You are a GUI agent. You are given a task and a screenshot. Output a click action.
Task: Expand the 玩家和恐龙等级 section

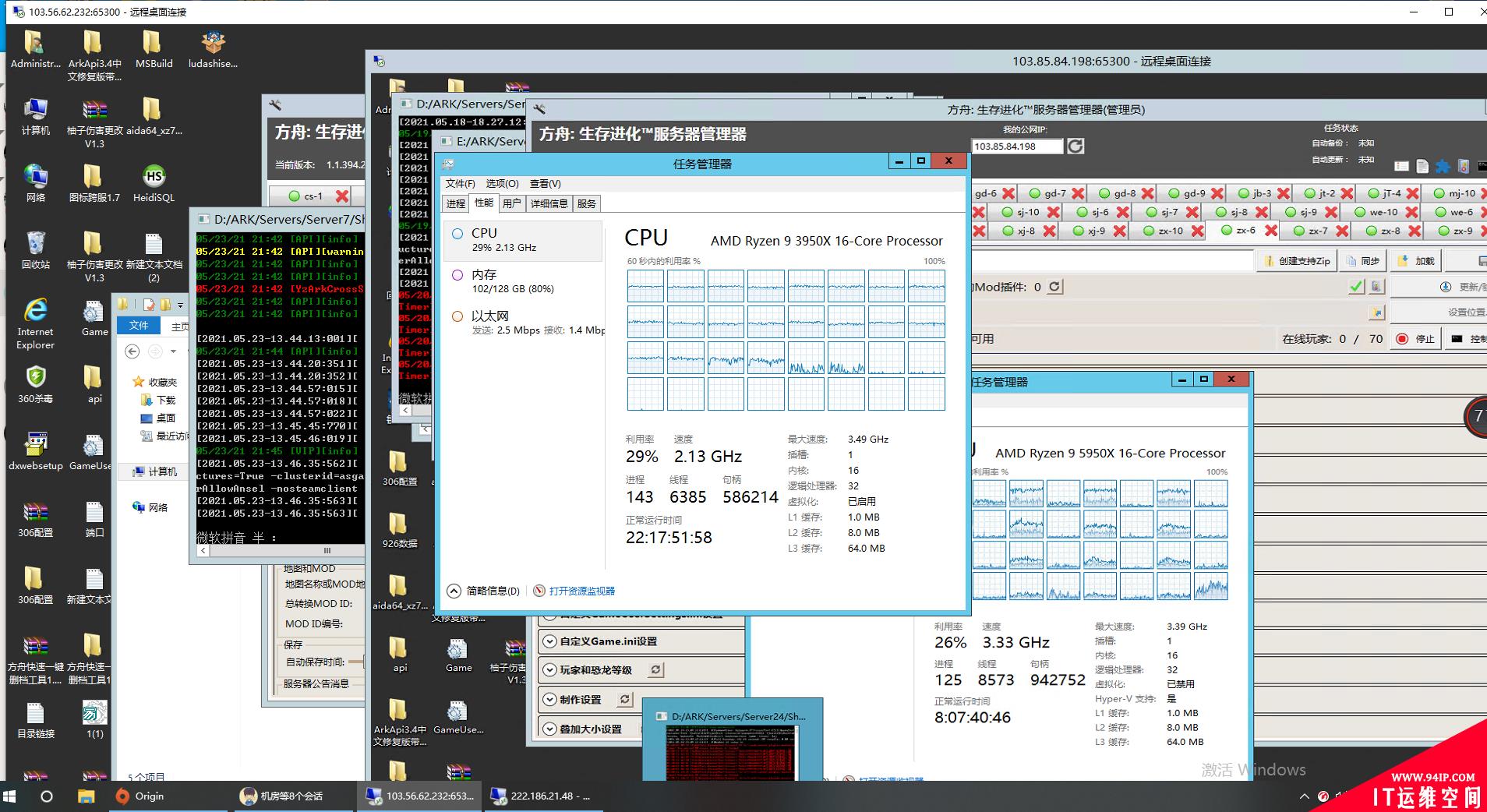(549, 670)
